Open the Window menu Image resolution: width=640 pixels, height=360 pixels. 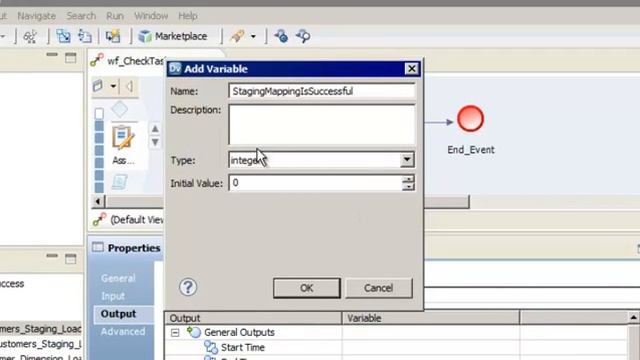coord(151,16)
